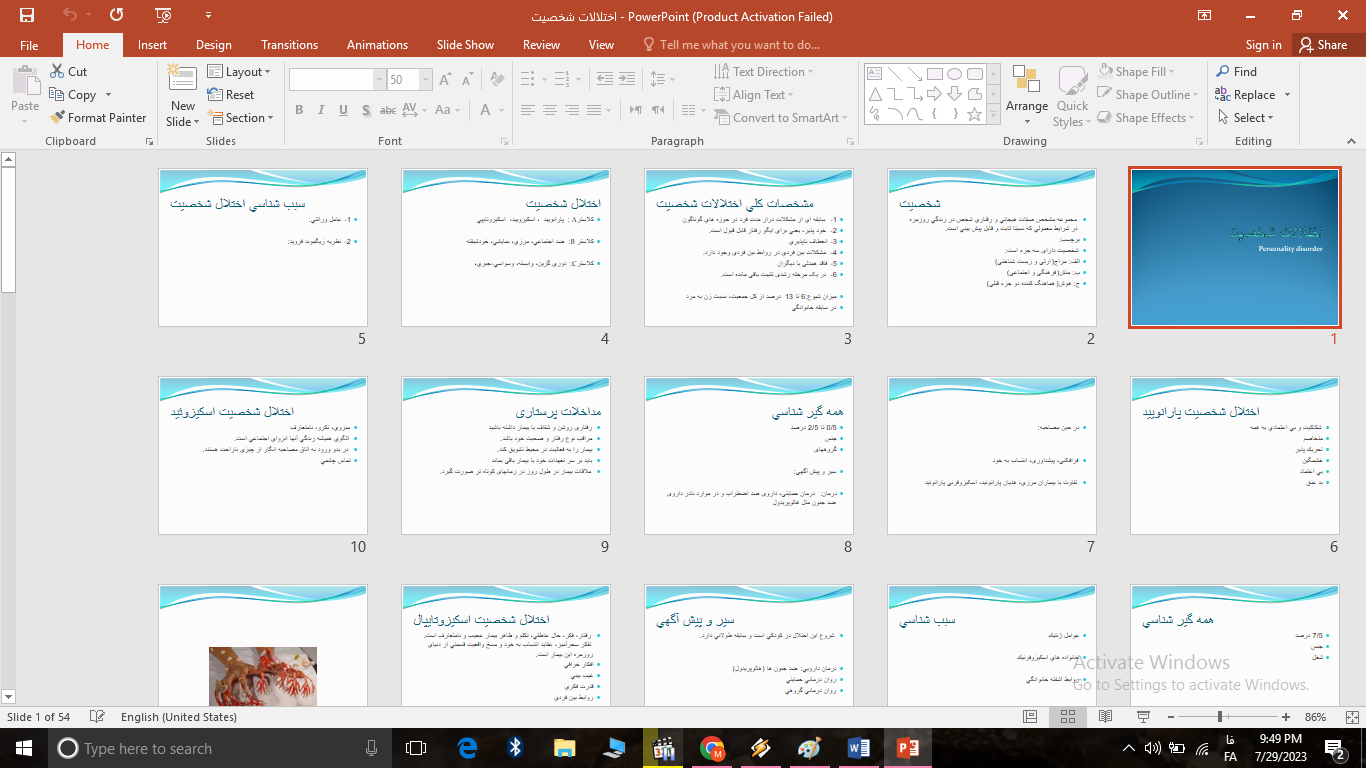Expand the Section dropdown menu
The width and height of the screenshot is (1366, 768).
(242, 118)
